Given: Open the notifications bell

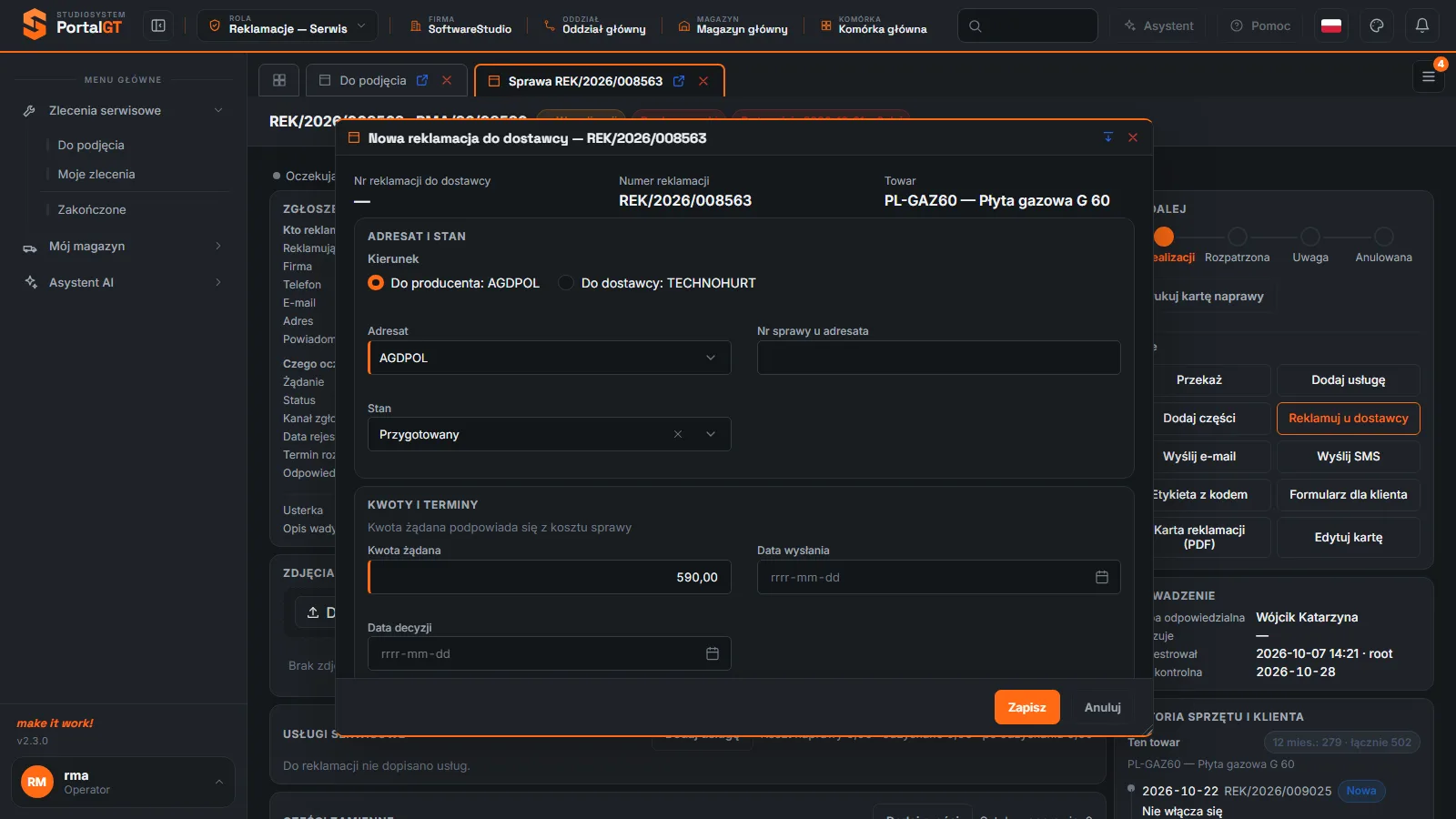Looking at the screenshot, I should pos(1422,25).
